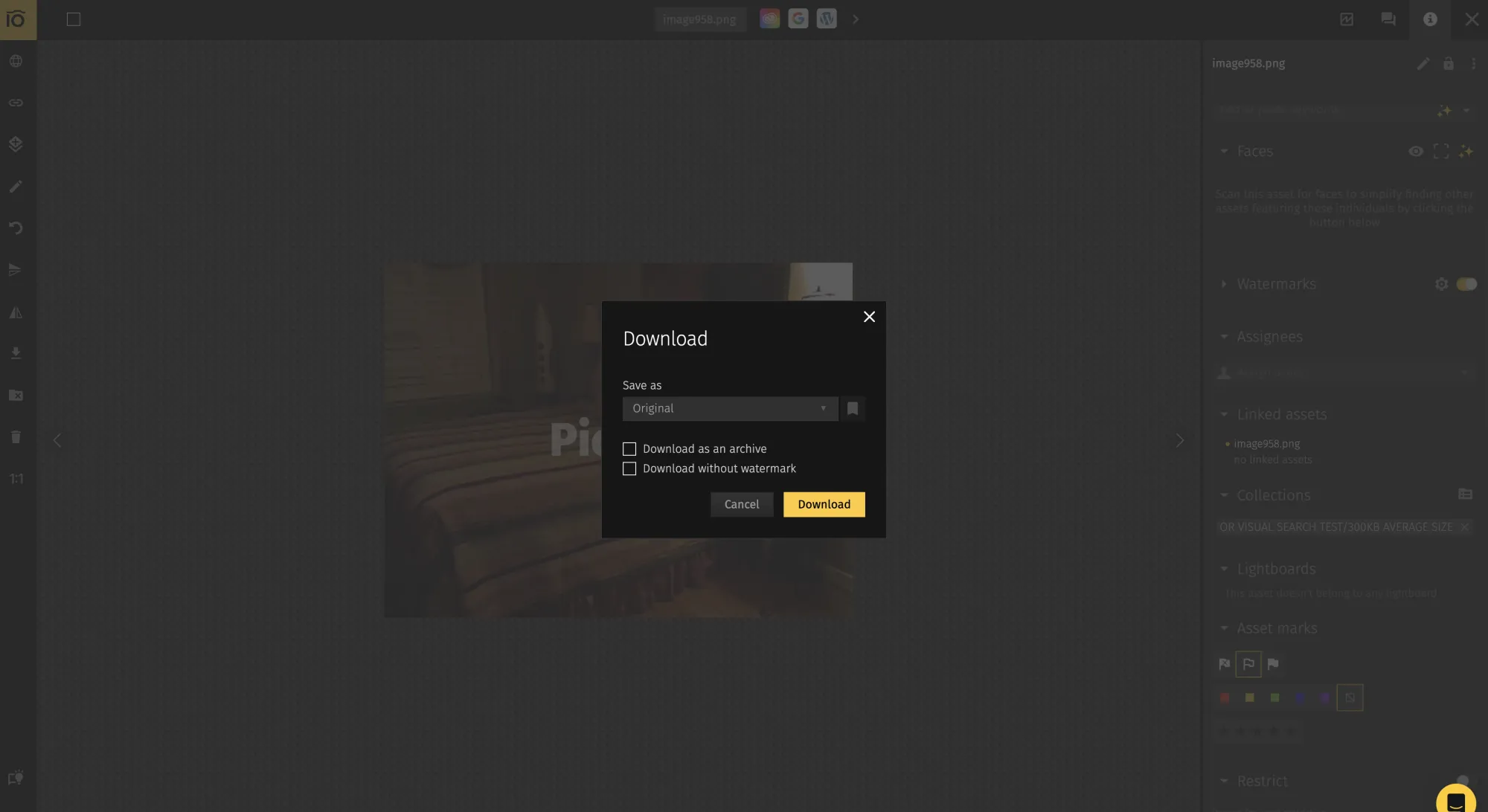Close the Download dialog with the X
Screen dimensions: 1488x812
coord(869,317)
